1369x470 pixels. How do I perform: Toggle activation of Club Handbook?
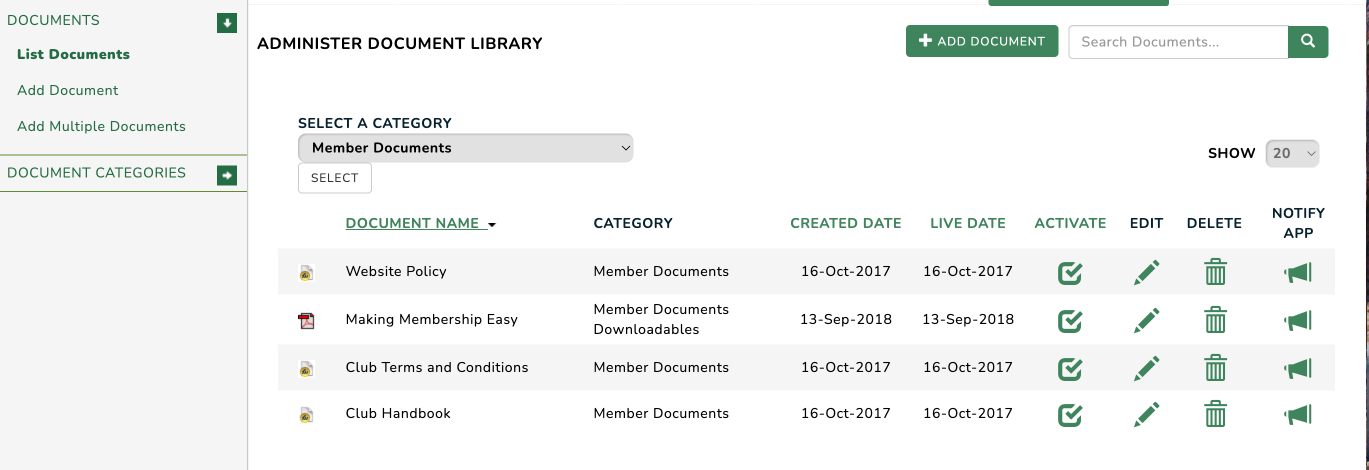pyautogui.click(x=1070, y=414)
